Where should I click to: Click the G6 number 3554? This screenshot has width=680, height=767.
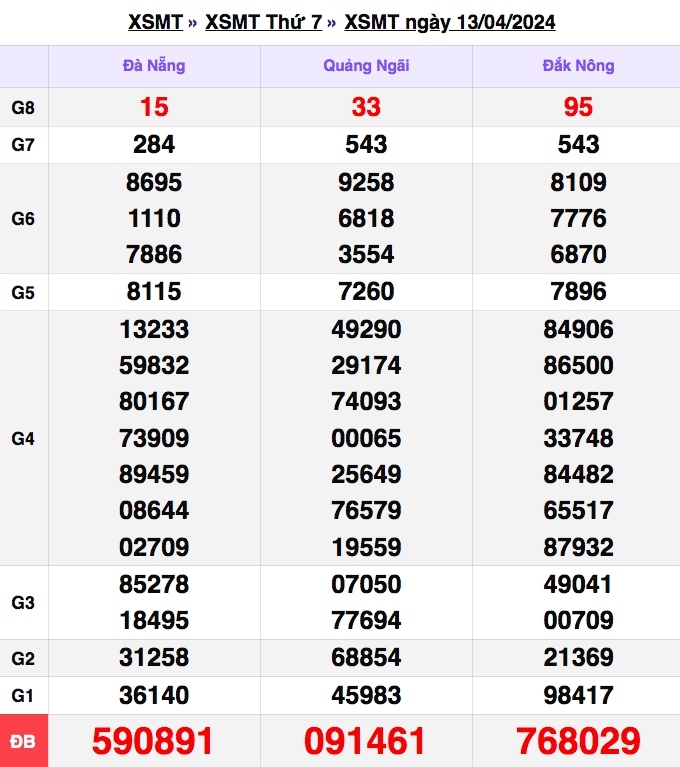point(366,254)
